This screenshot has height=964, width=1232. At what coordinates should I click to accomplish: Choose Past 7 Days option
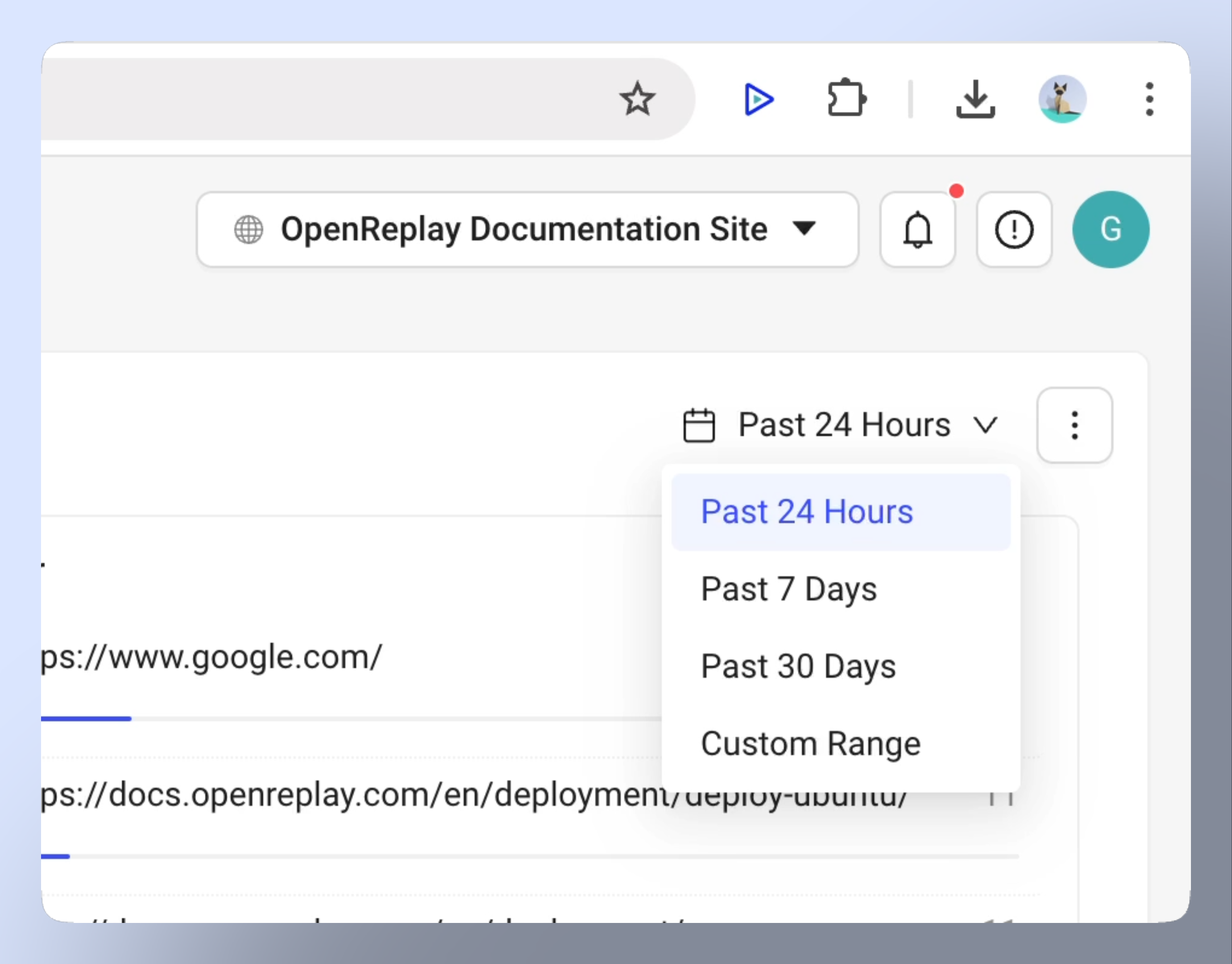tap(841, 589)
